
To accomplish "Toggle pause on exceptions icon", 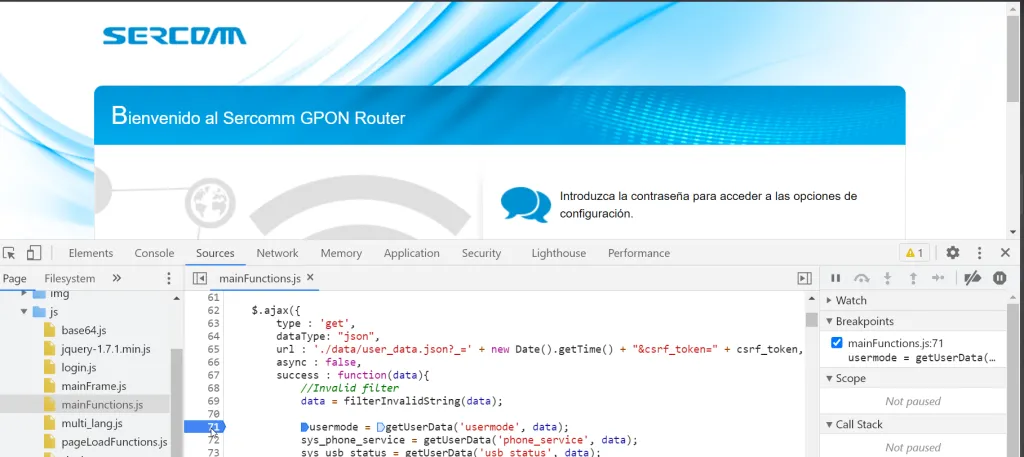I will (x=1000, y=278).
